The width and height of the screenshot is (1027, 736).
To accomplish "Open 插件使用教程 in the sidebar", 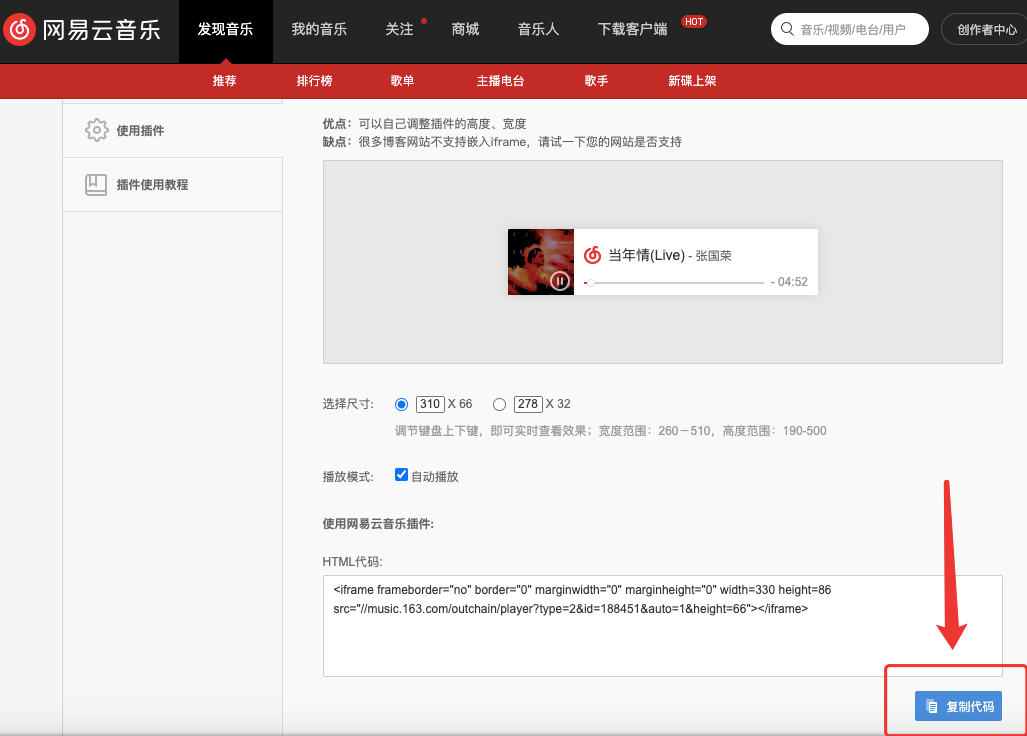I will (x=173, y=185).
